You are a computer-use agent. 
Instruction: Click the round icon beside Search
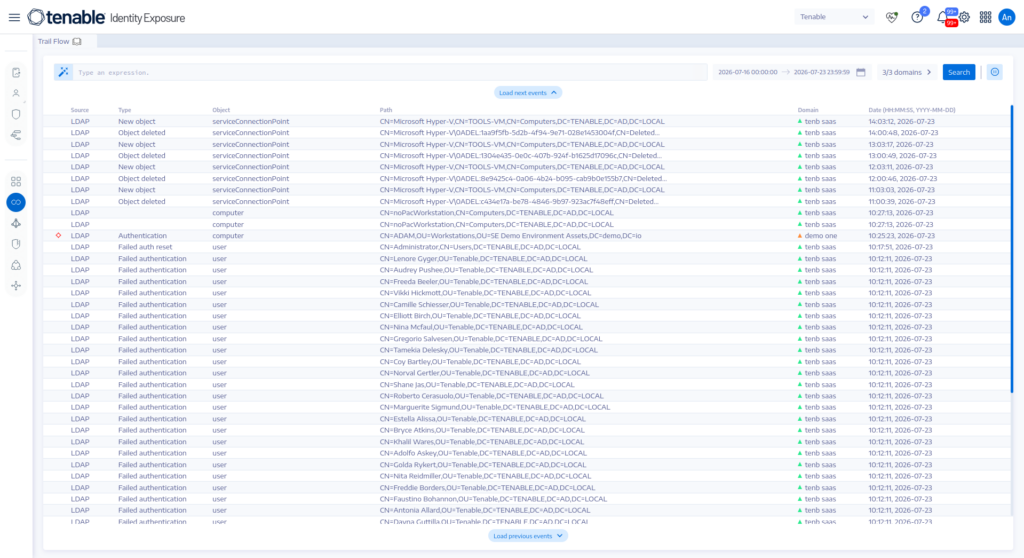(995, 72)
